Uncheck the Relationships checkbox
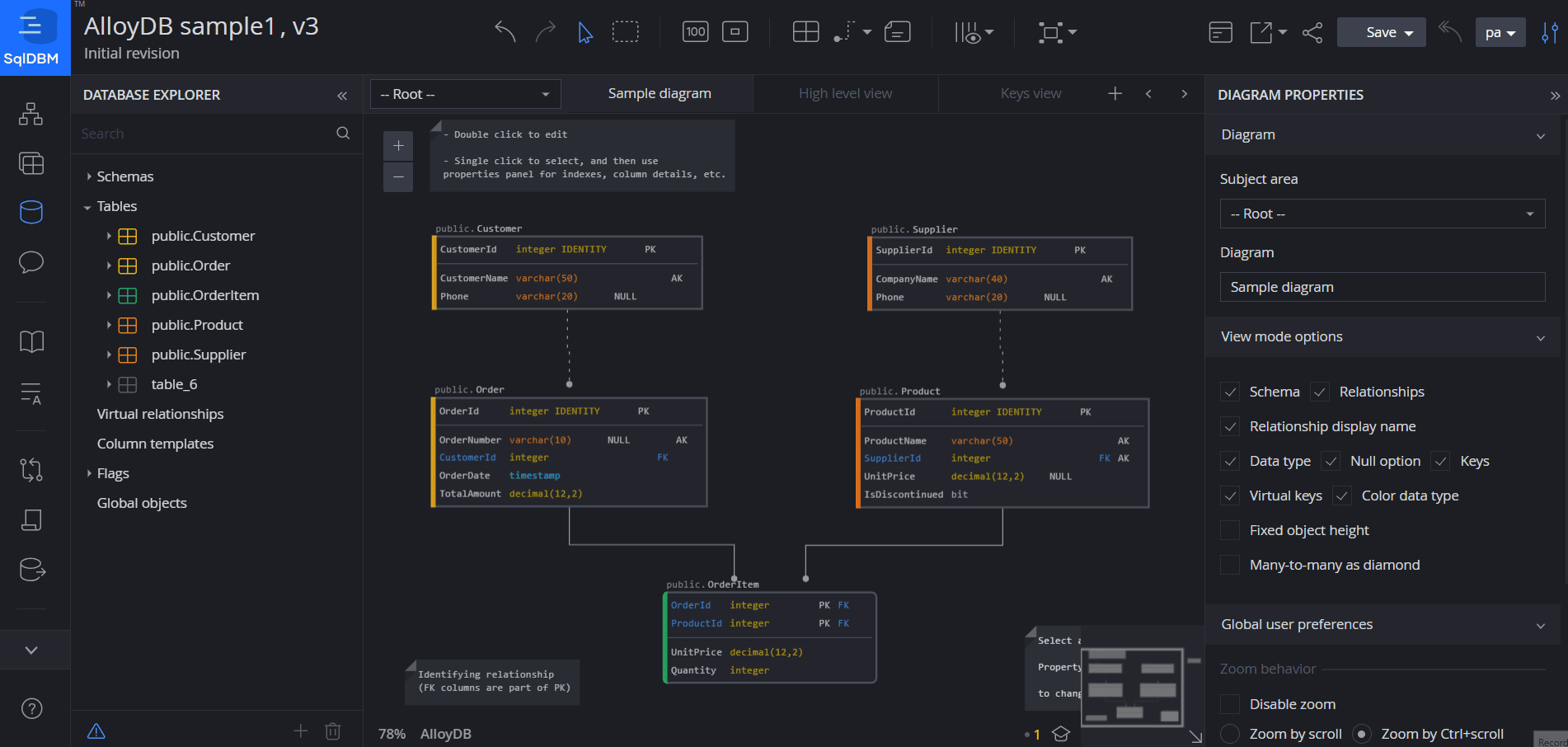Image resolution: width=1568 pixels, height=747 pixels. (x=1320, y=392)
